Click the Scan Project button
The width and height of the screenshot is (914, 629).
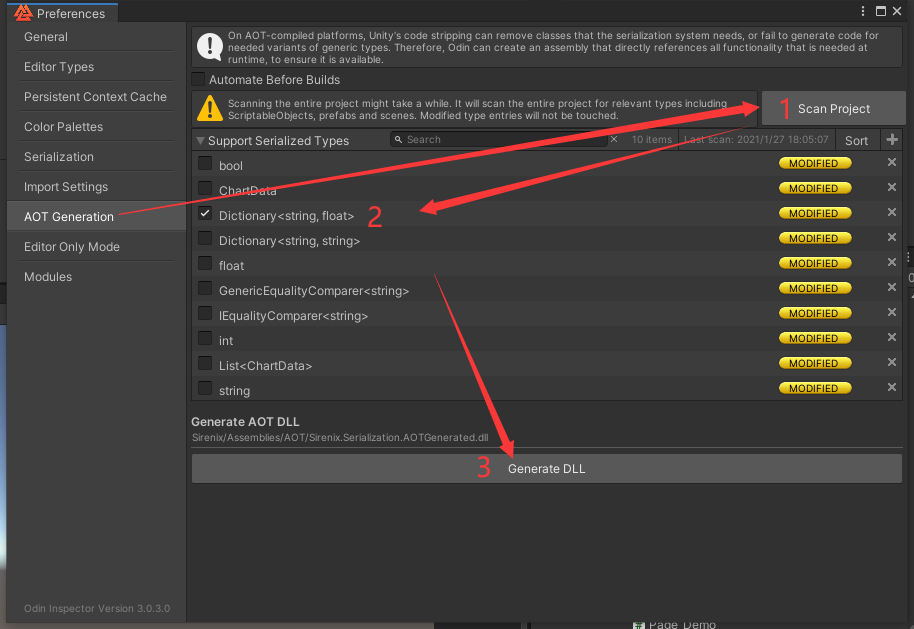pyautogui.click(x=834, y=108)
